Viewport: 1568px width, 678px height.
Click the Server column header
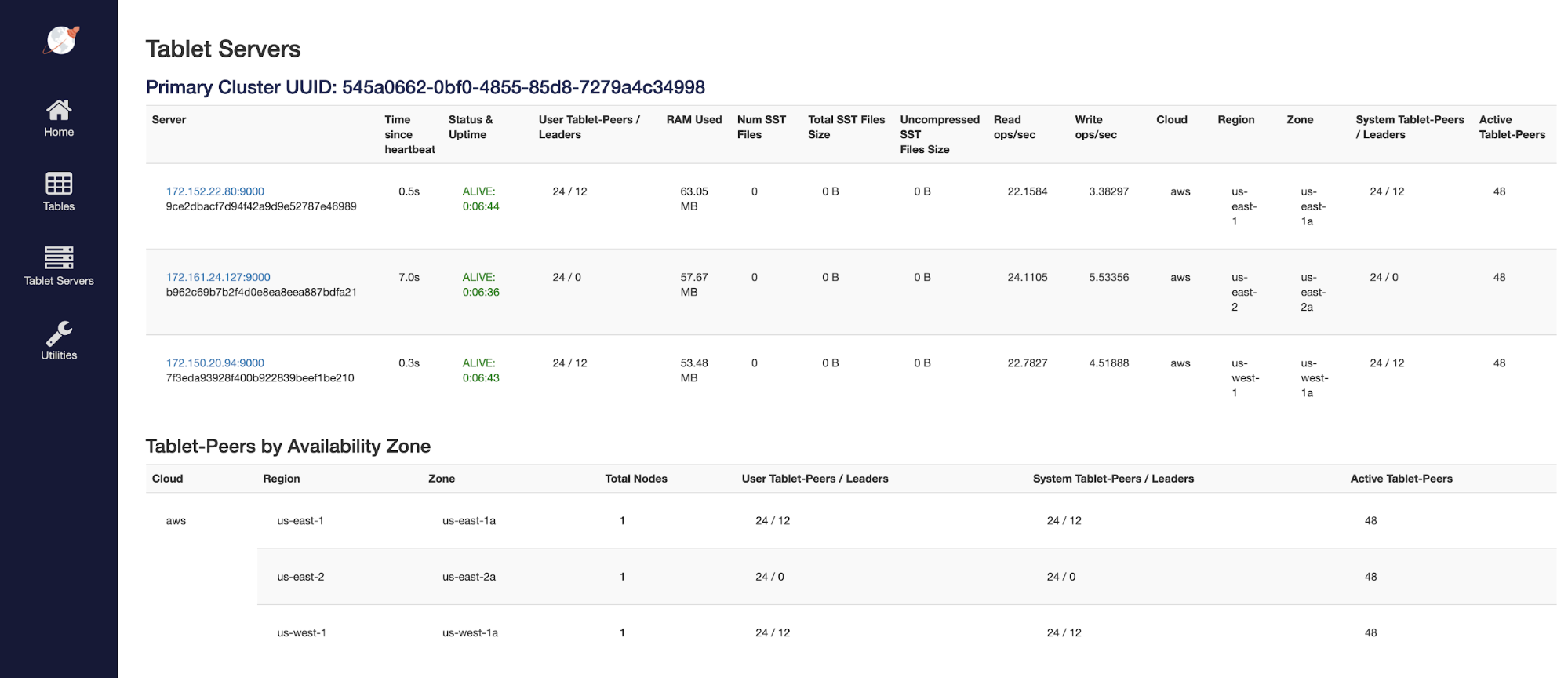pos(169,120)
